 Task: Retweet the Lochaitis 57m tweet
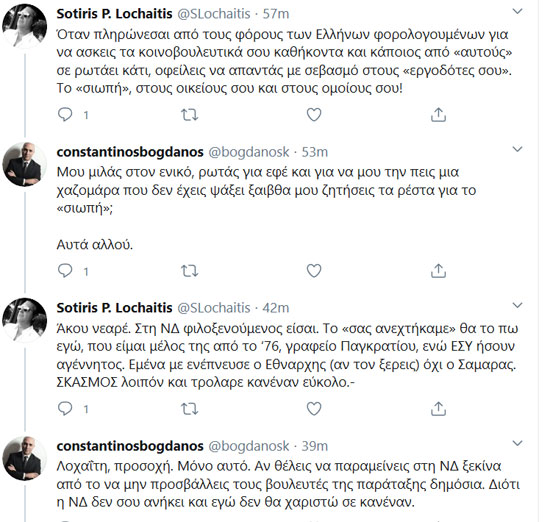coord(189,115)
